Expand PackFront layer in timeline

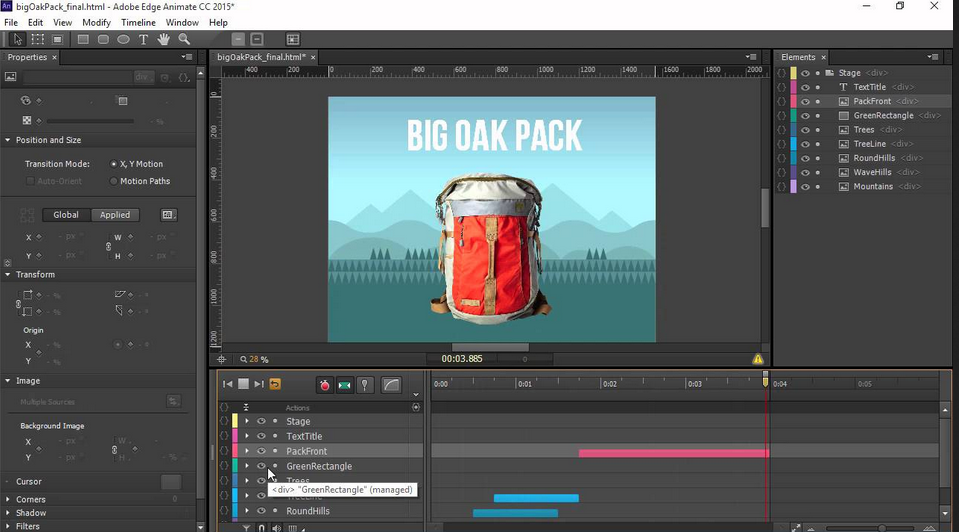(x=246, y=451)
